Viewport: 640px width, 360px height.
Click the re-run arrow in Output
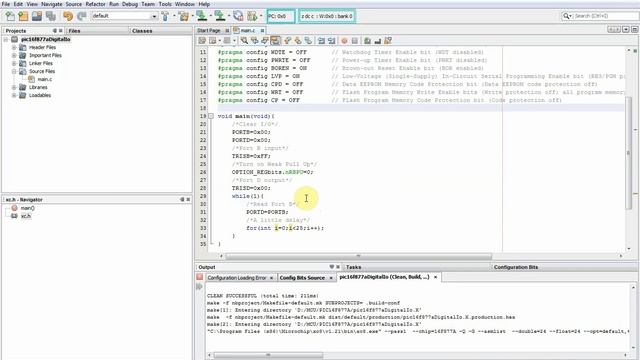point(200,287)
